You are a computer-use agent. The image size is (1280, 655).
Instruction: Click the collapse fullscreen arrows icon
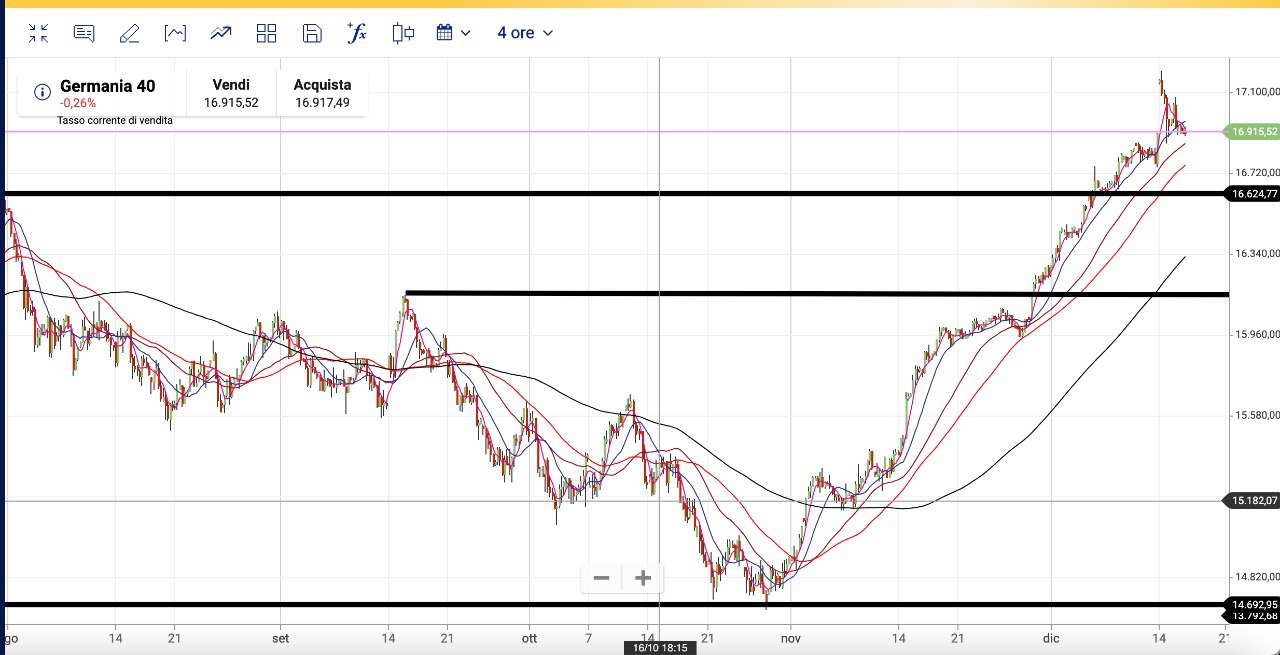click(38, 33)
